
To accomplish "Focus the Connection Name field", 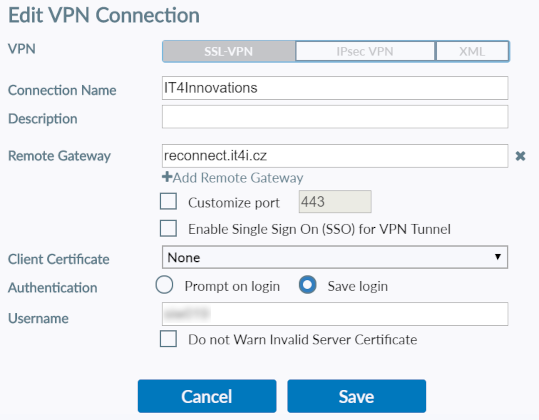I will click(x=335, y=88).
